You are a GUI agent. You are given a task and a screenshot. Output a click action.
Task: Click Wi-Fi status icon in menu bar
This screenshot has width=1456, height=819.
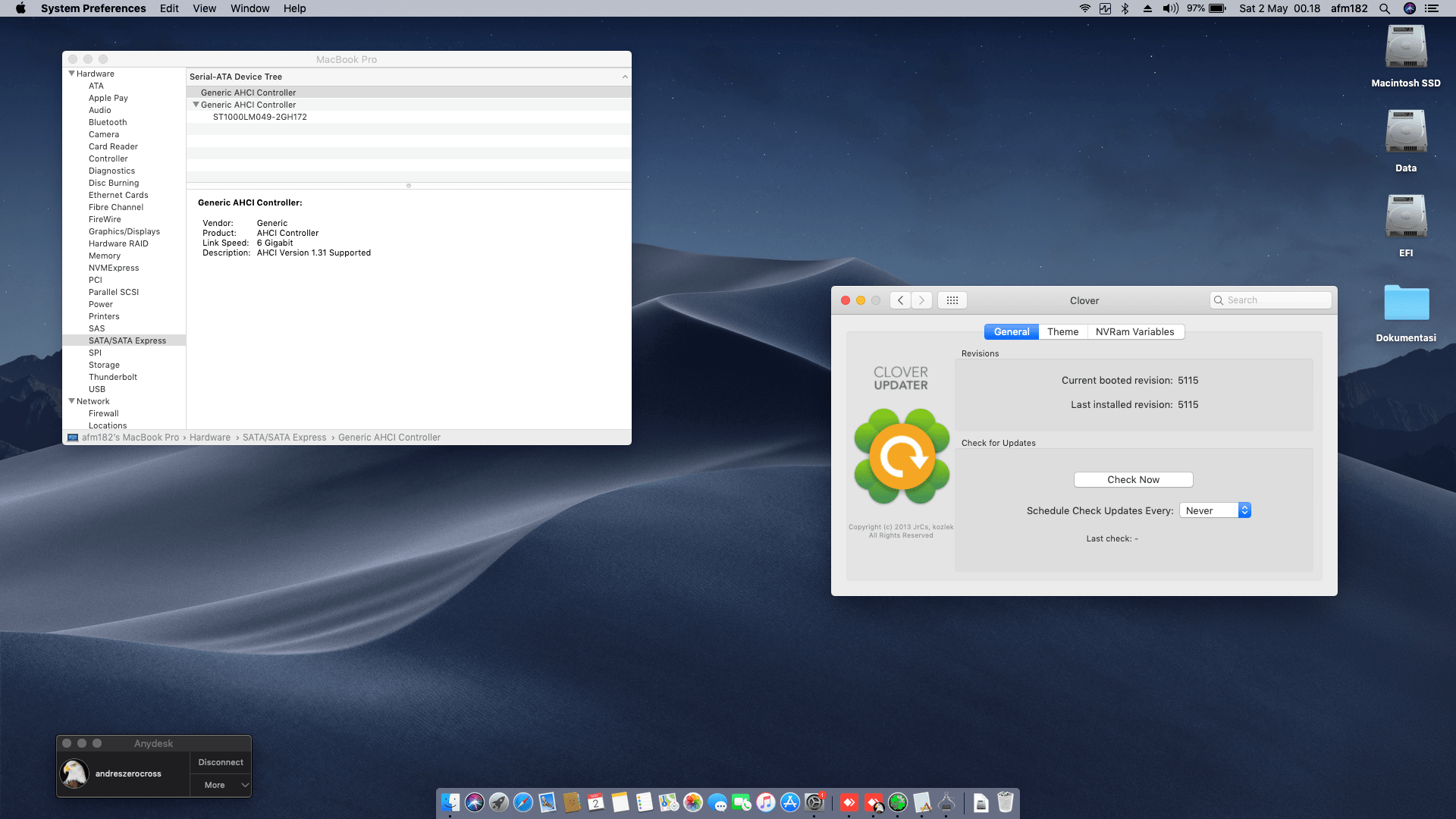coord(1085,8)
